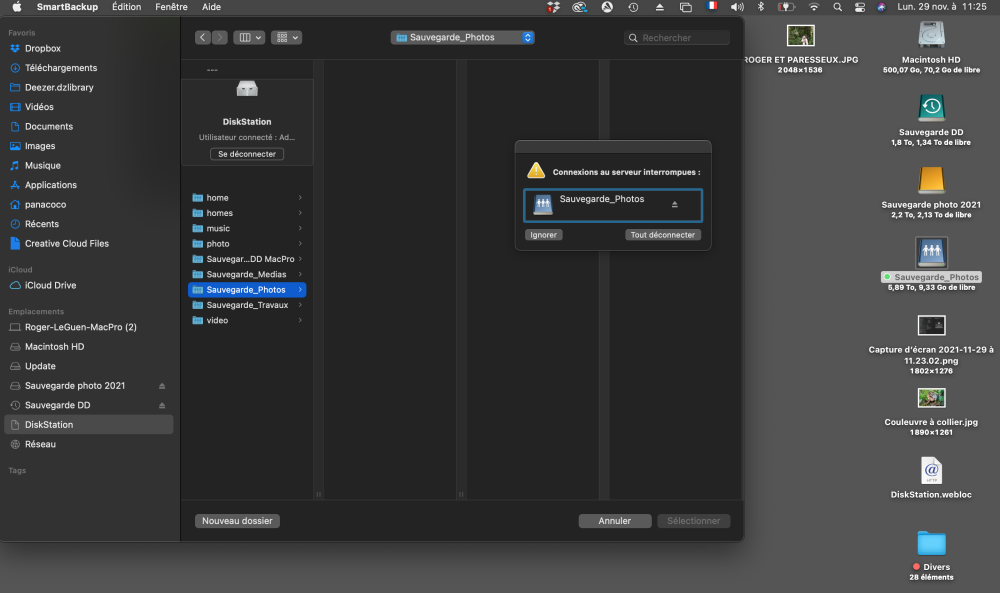Viewport: 1000px width, 593px height.
Task: Select Musique in the sidebar
Action: pyautogui.click(x=89, y=165)
